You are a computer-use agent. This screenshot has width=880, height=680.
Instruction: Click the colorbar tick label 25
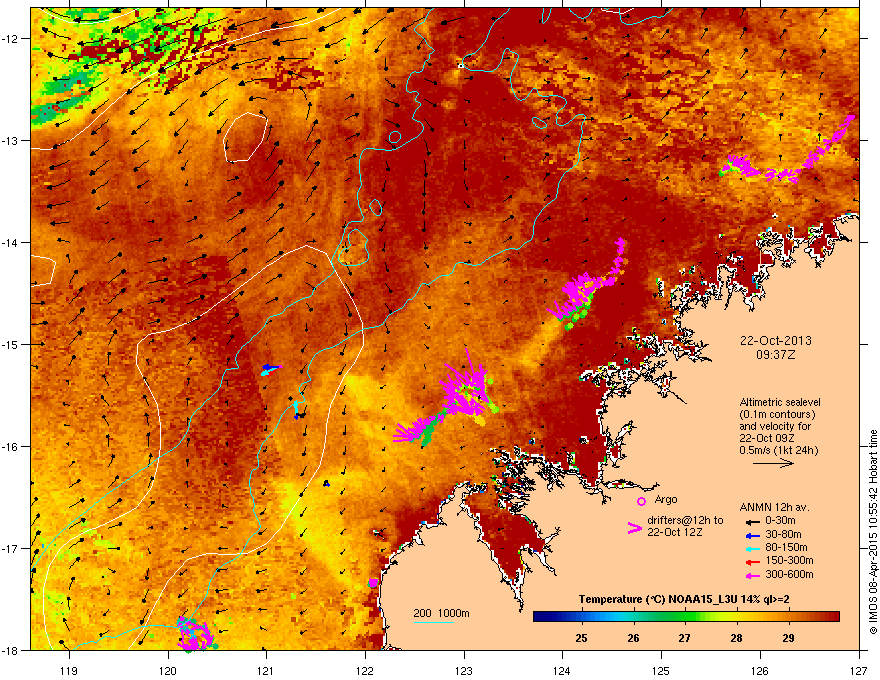point(581,638)
